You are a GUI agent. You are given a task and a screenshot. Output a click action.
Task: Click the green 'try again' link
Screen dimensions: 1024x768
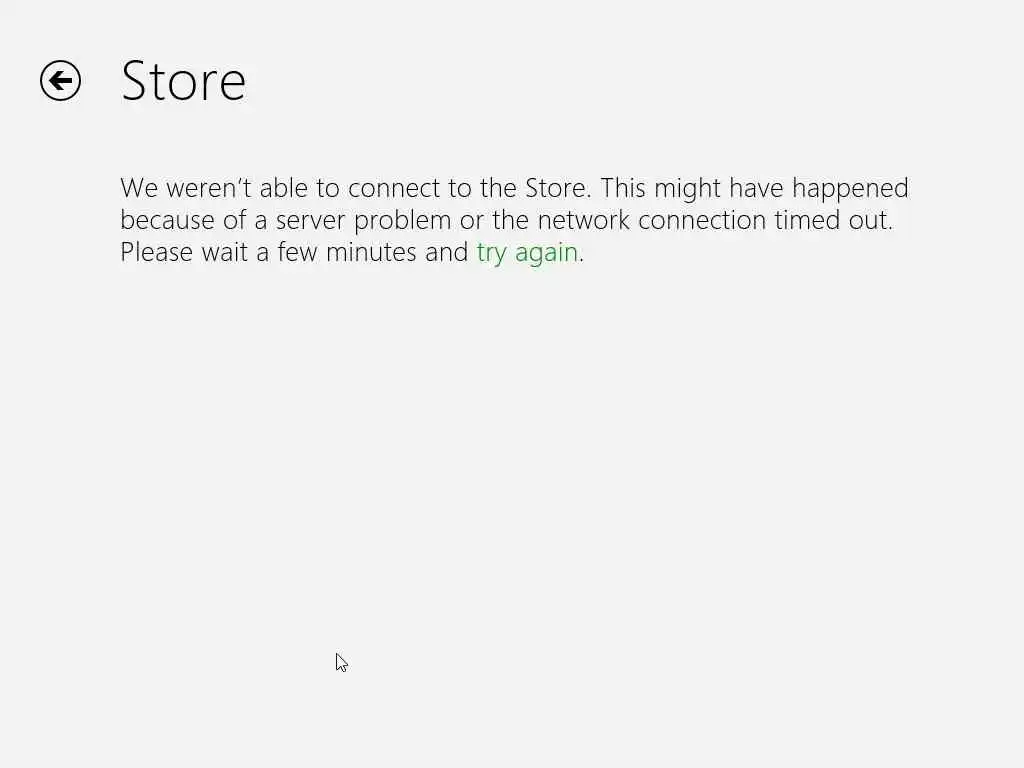(527, 253)
